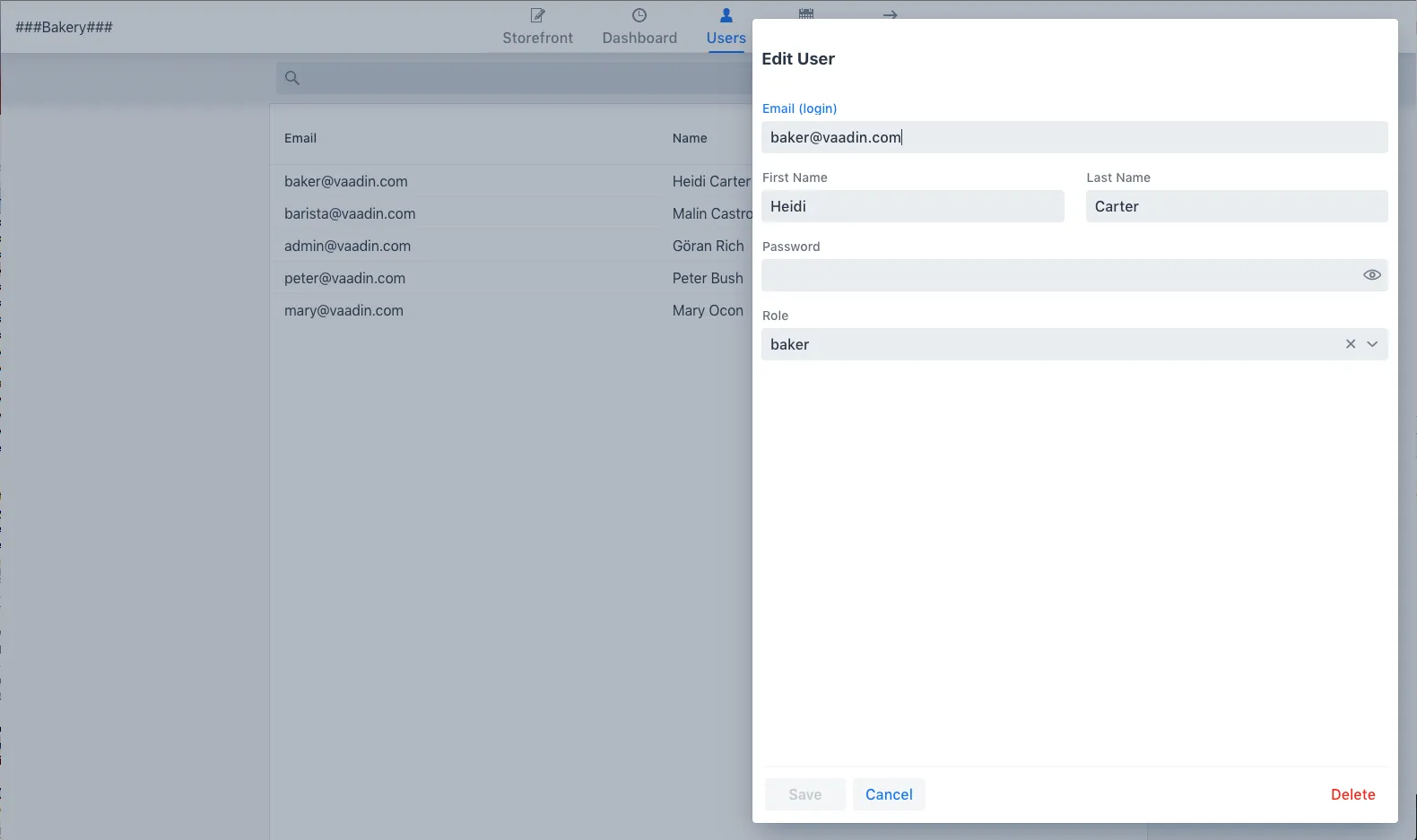Image resolution: width=1417 pixels, height=840 pixels.
Task: Focus the Email (login) input field
Action: 1074,137
